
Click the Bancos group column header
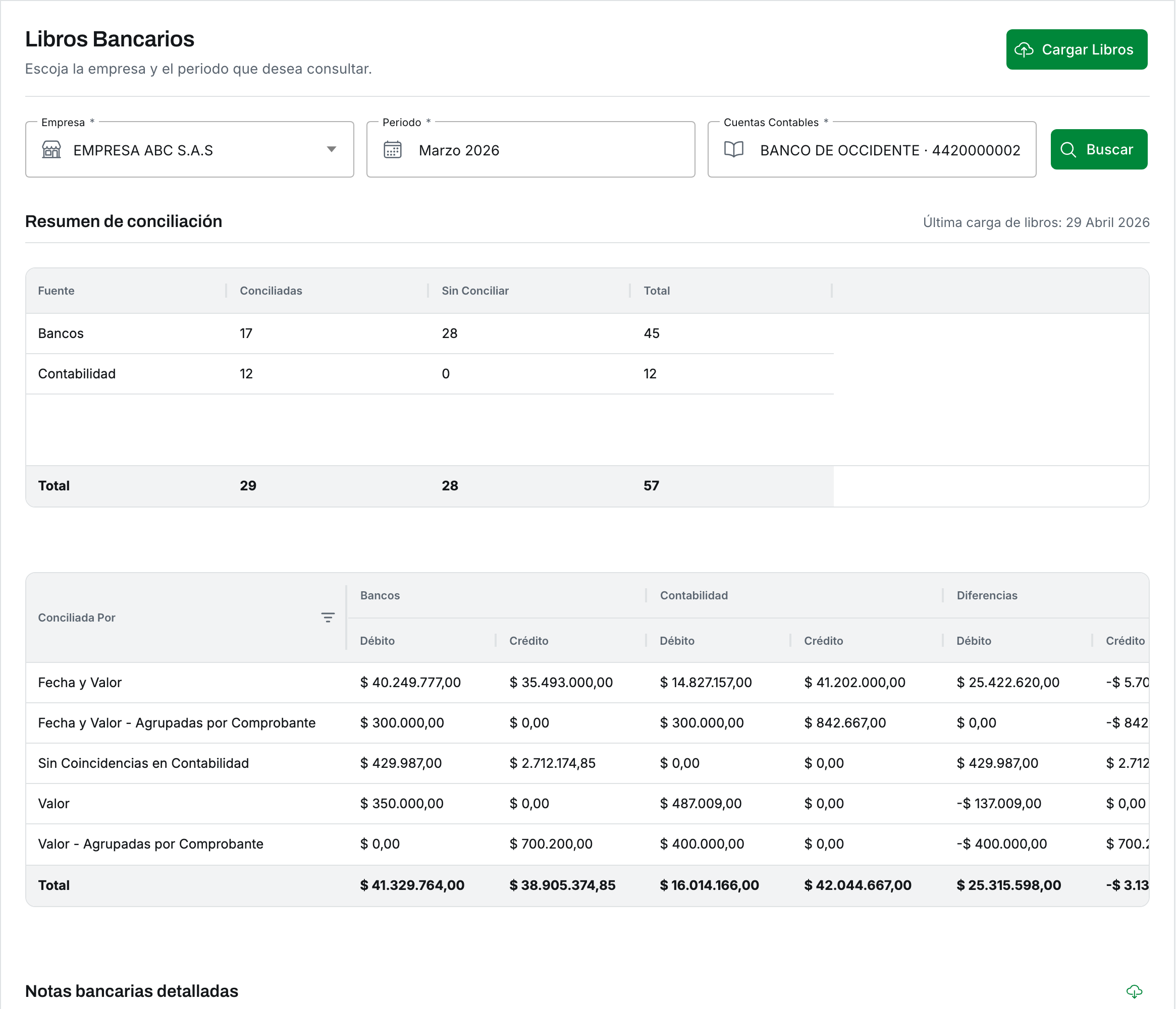point(380,595)
